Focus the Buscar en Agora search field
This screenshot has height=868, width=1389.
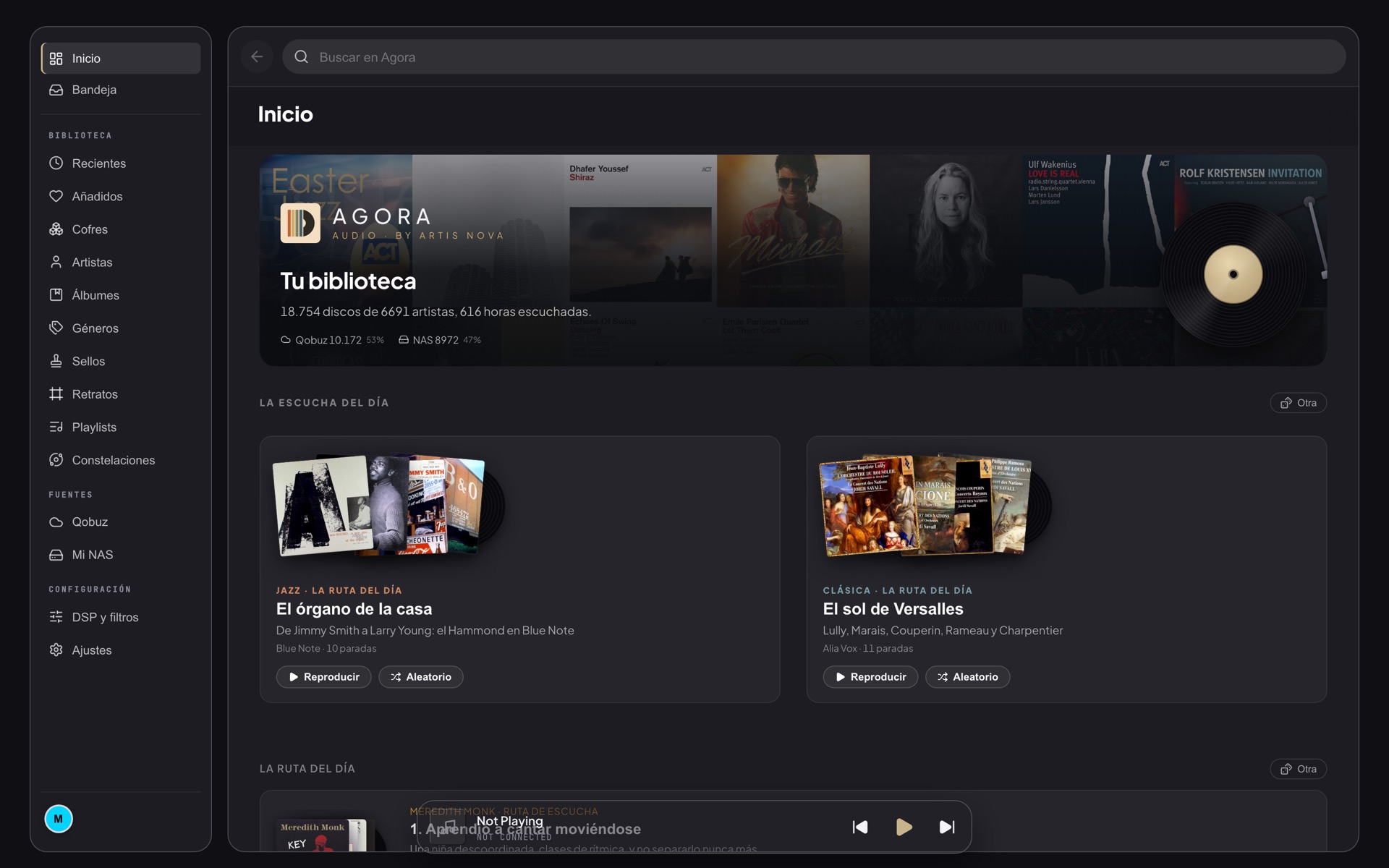pos(814,56)
